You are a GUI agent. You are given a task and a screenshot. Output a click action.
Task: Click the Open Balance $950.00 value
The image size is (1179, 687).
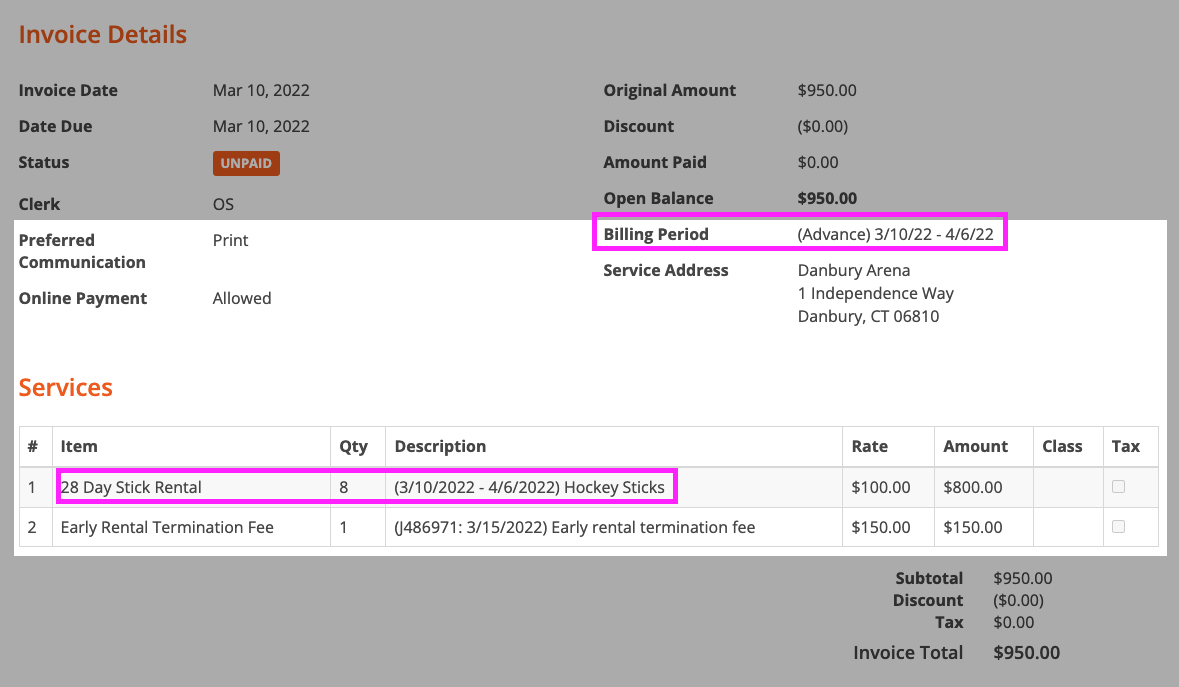coord(827,198)
